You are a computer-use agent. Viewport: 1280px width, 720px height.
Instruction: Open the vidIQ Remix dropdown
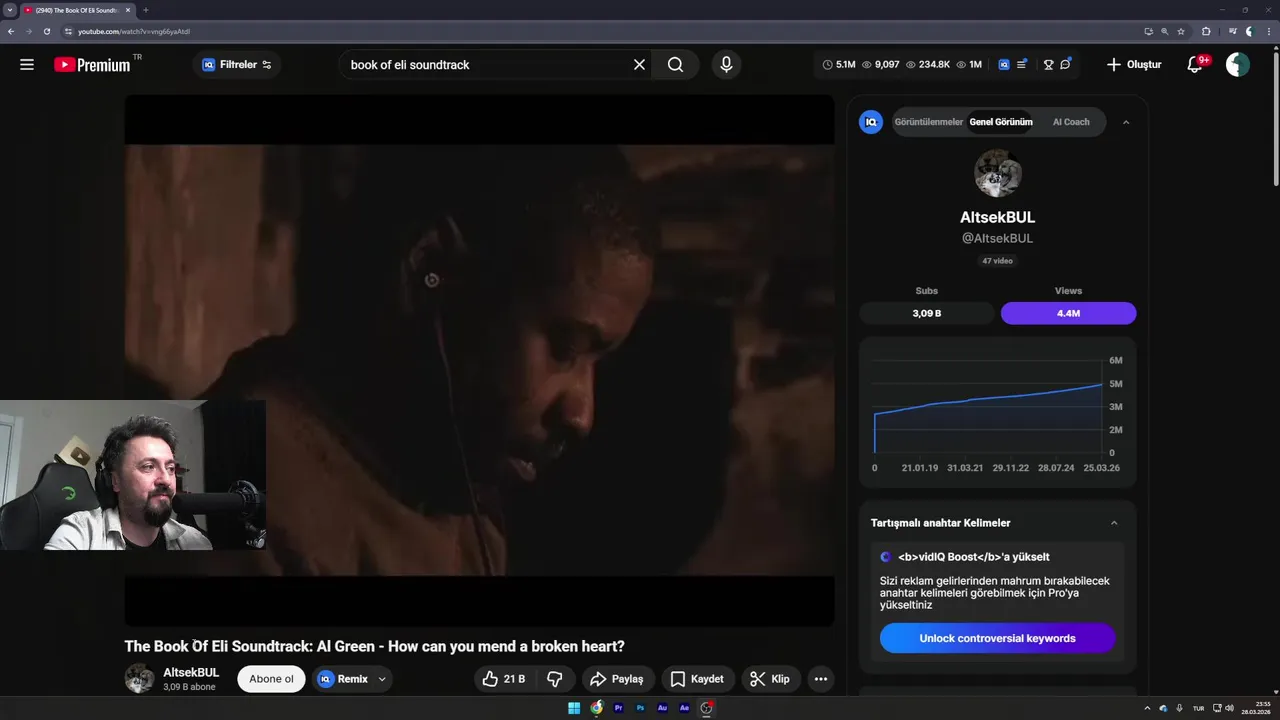(x=352, y=679)
